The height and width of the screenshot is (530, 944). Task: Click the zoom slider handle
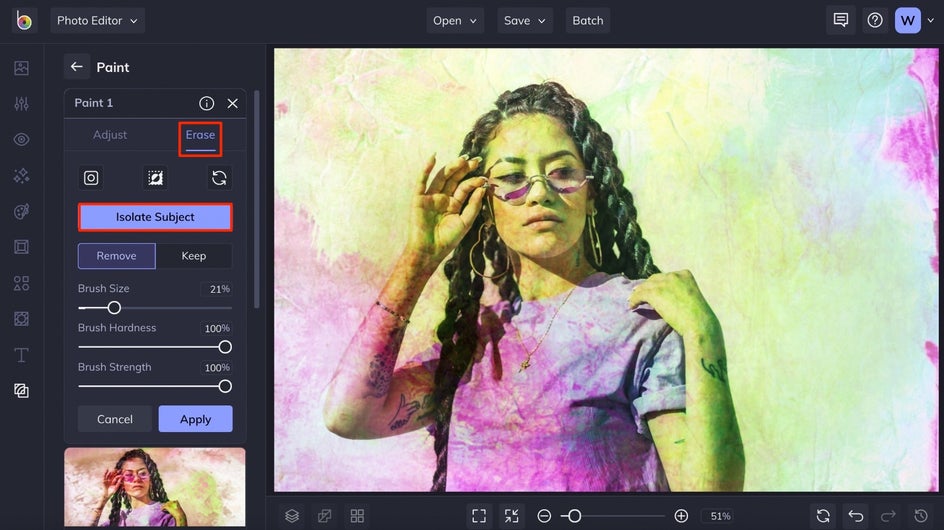pos(575,516)
